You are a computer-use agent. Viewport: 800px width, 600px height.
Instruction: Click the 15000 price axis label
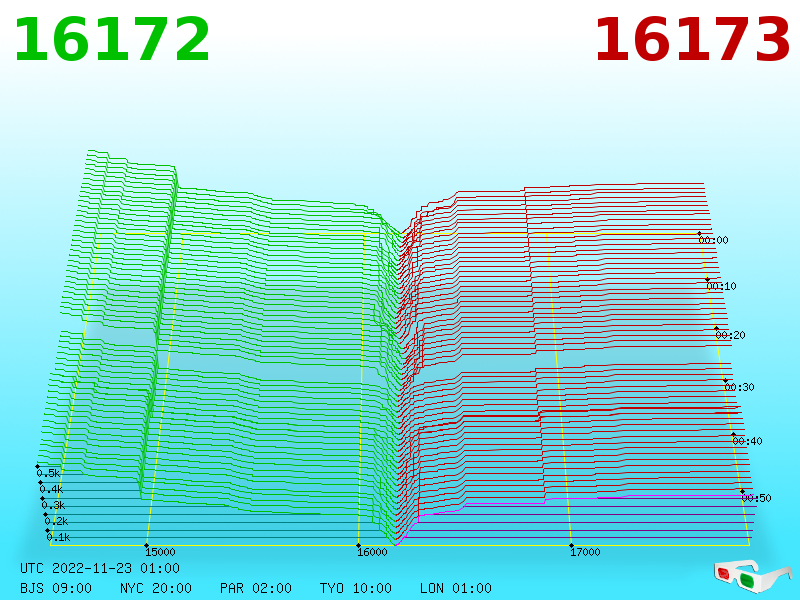click(x=160, y=552)
